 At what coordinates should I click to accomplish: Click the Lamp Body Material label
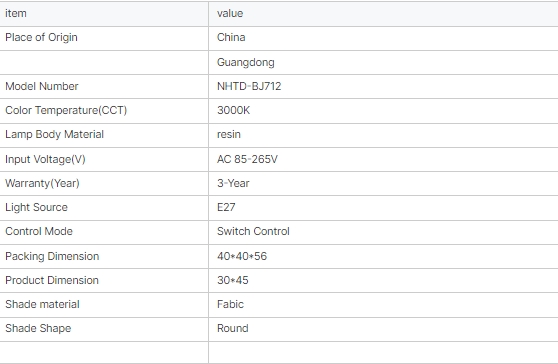pos(54,134)
